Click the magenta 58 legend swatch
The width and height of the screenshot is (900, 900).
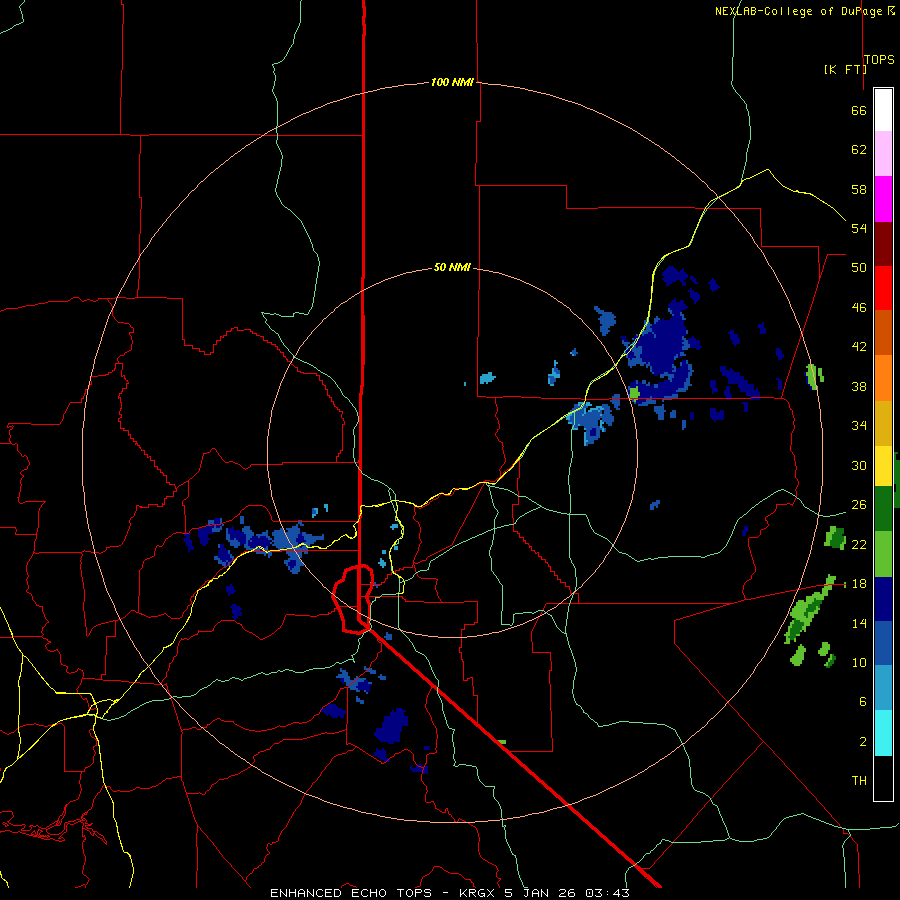point(883,199)
